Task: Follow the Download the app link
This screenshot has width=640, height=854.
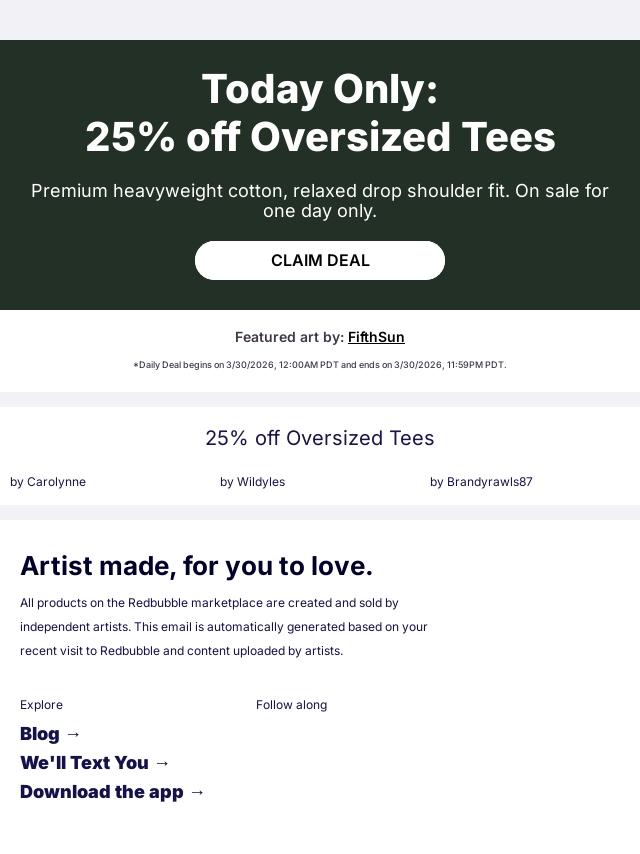Action: (x=102, y=792)
